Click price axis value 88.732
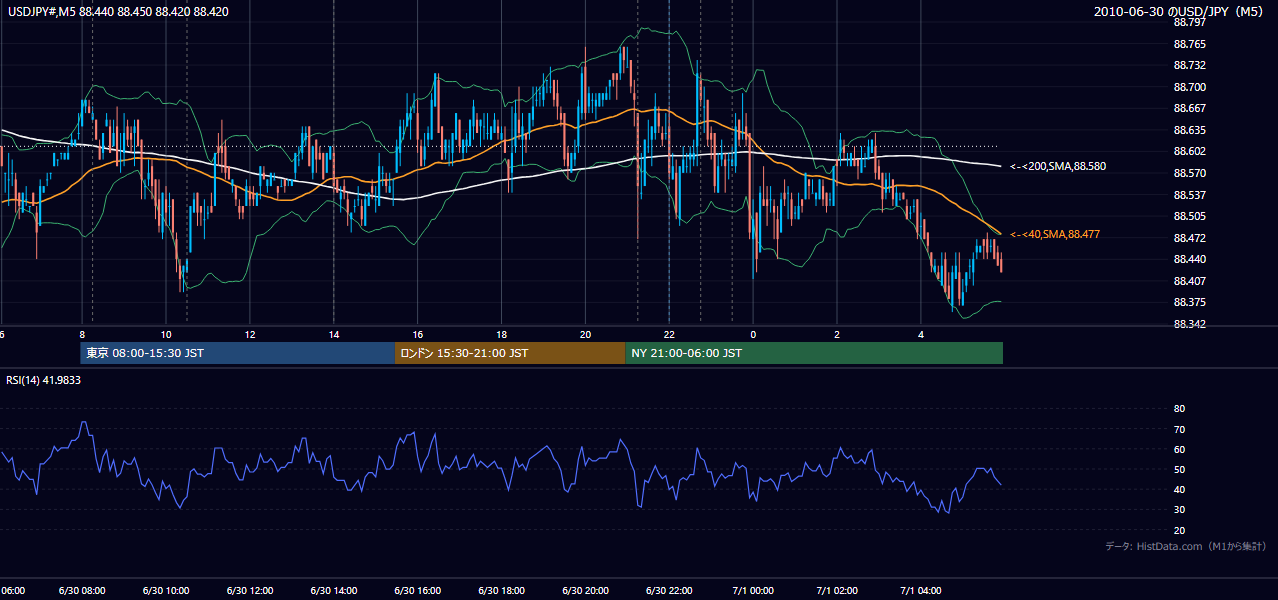Screen dimensions: 1278x600 [x=1188, y=65]
